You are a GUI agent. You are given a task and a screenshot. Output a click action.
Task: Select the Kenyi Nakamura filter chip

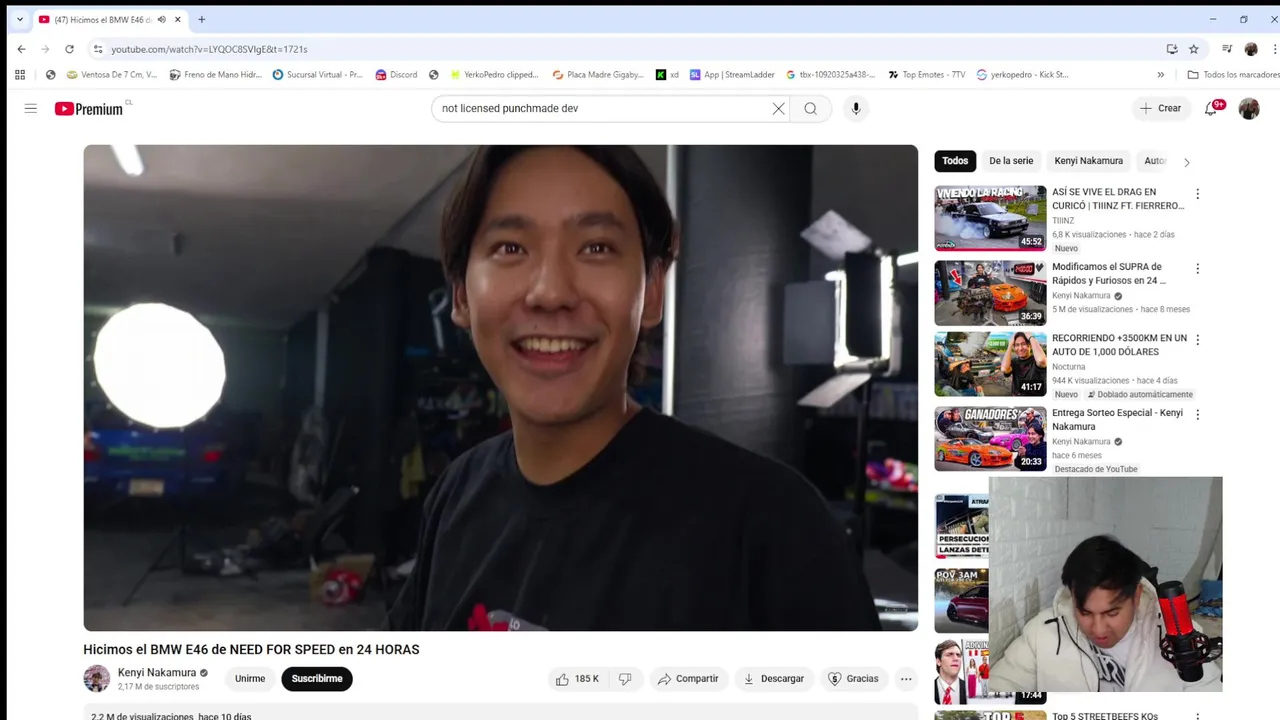pyautogui.click(x=1088, y=161)
